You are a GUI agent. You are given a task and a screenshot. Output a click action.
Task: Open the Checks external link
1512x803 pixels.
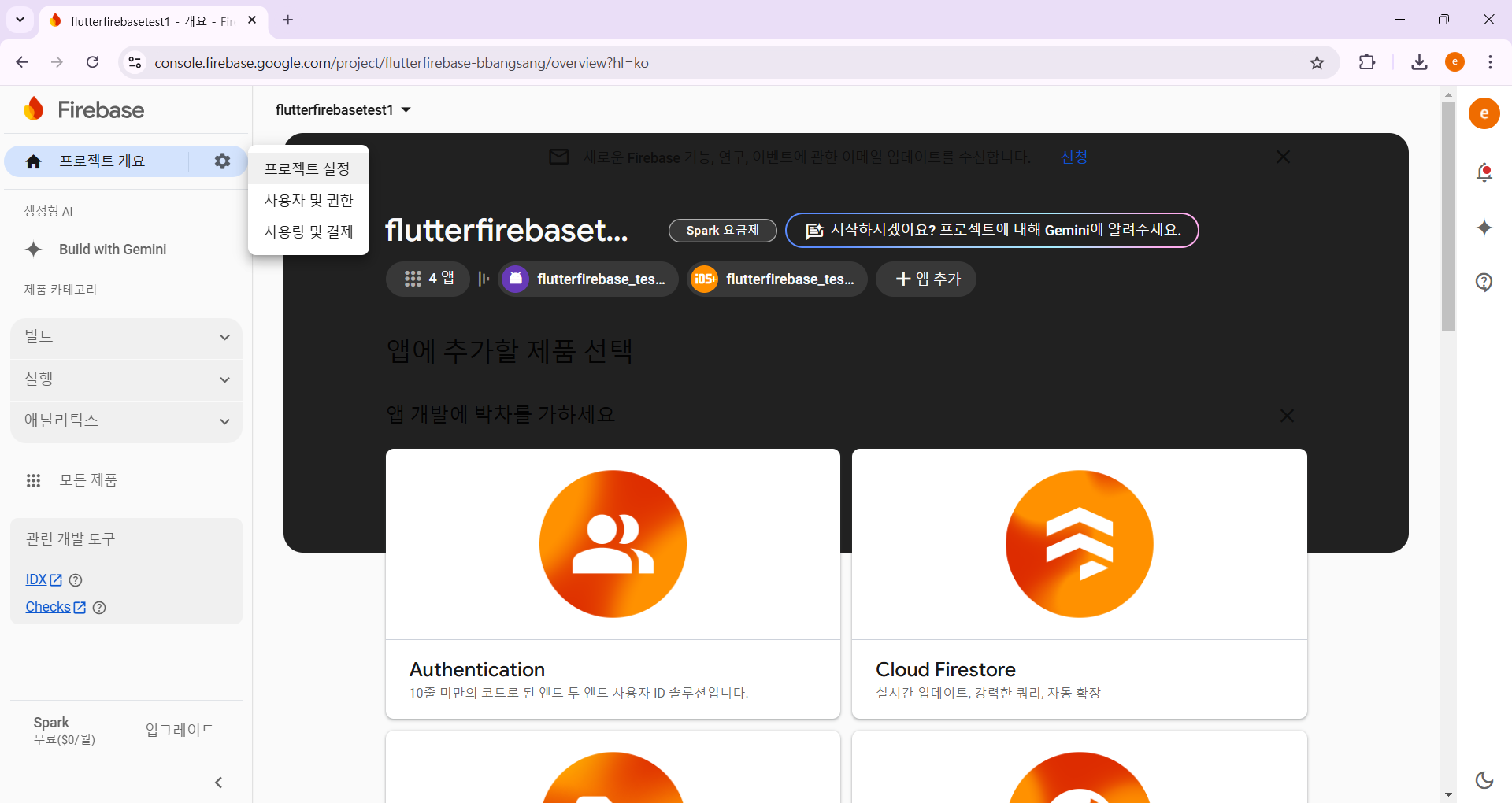coord(55,607)
